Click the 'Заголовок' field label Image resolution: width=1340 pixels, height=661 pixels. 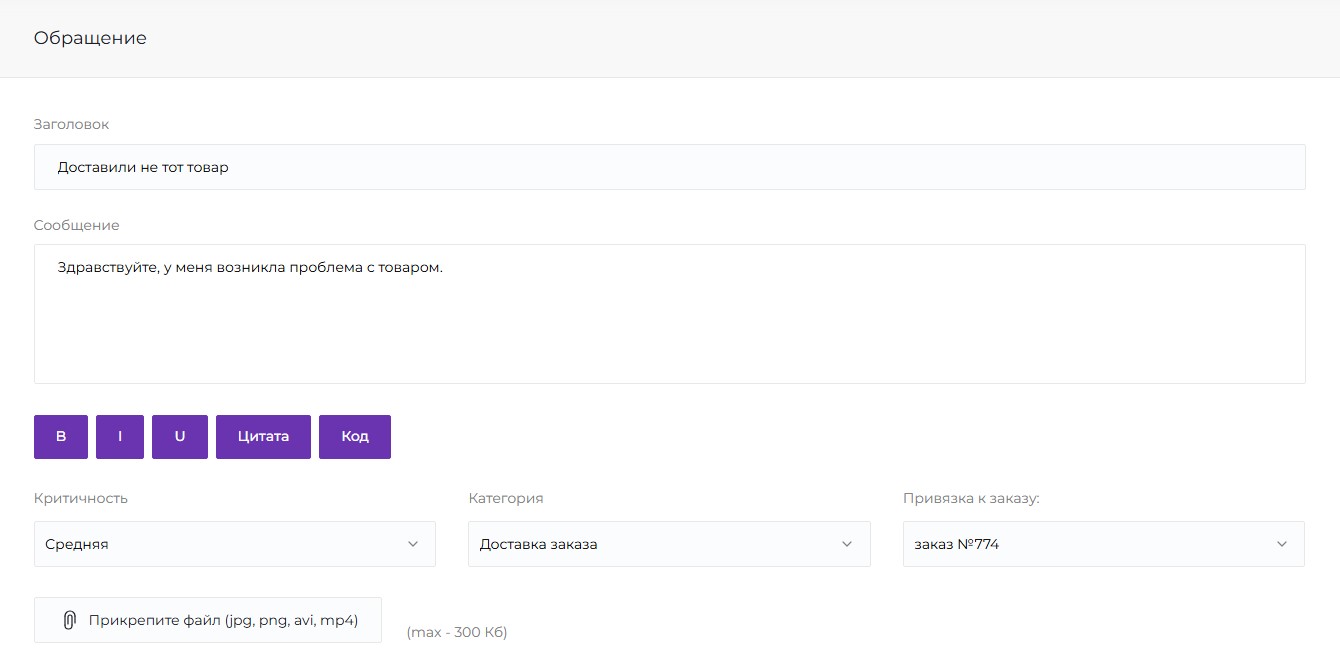[72, 124]
